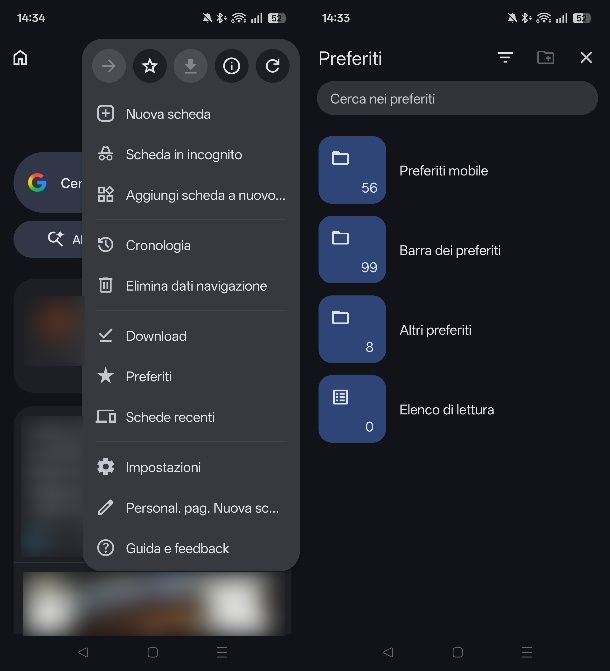
Task: Tap the history clock icon
Action: pos(105,245)
